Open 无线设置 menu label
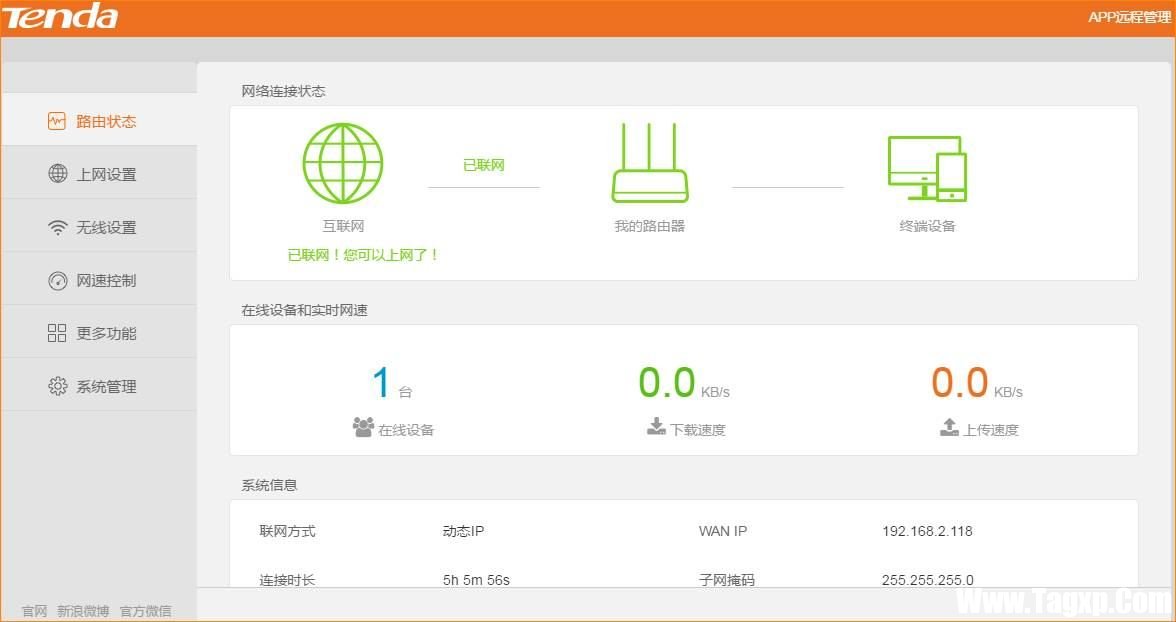The image size is (1176, 622). [106, 227]
